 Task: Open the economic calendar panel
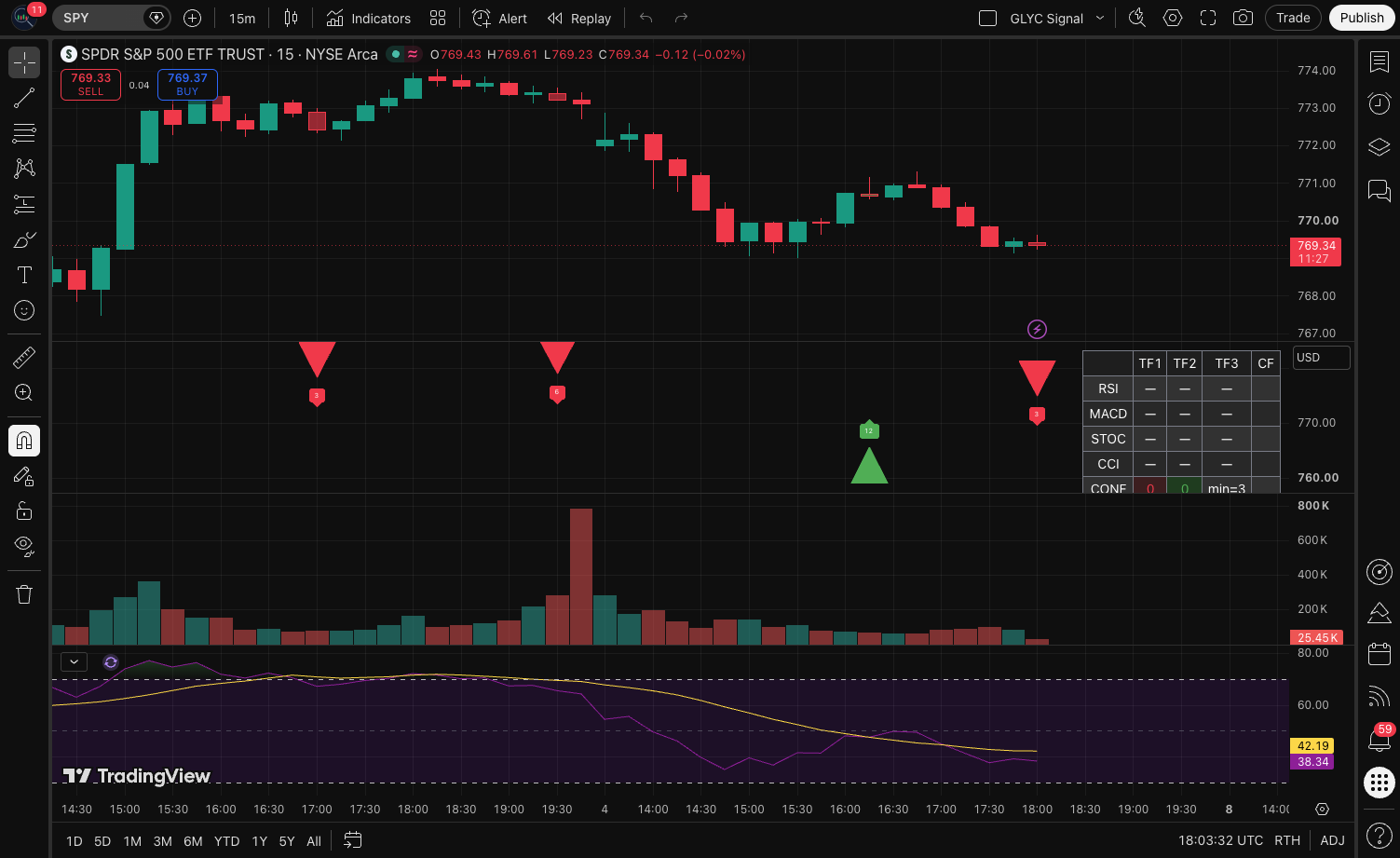click(x=1379, y=654)
